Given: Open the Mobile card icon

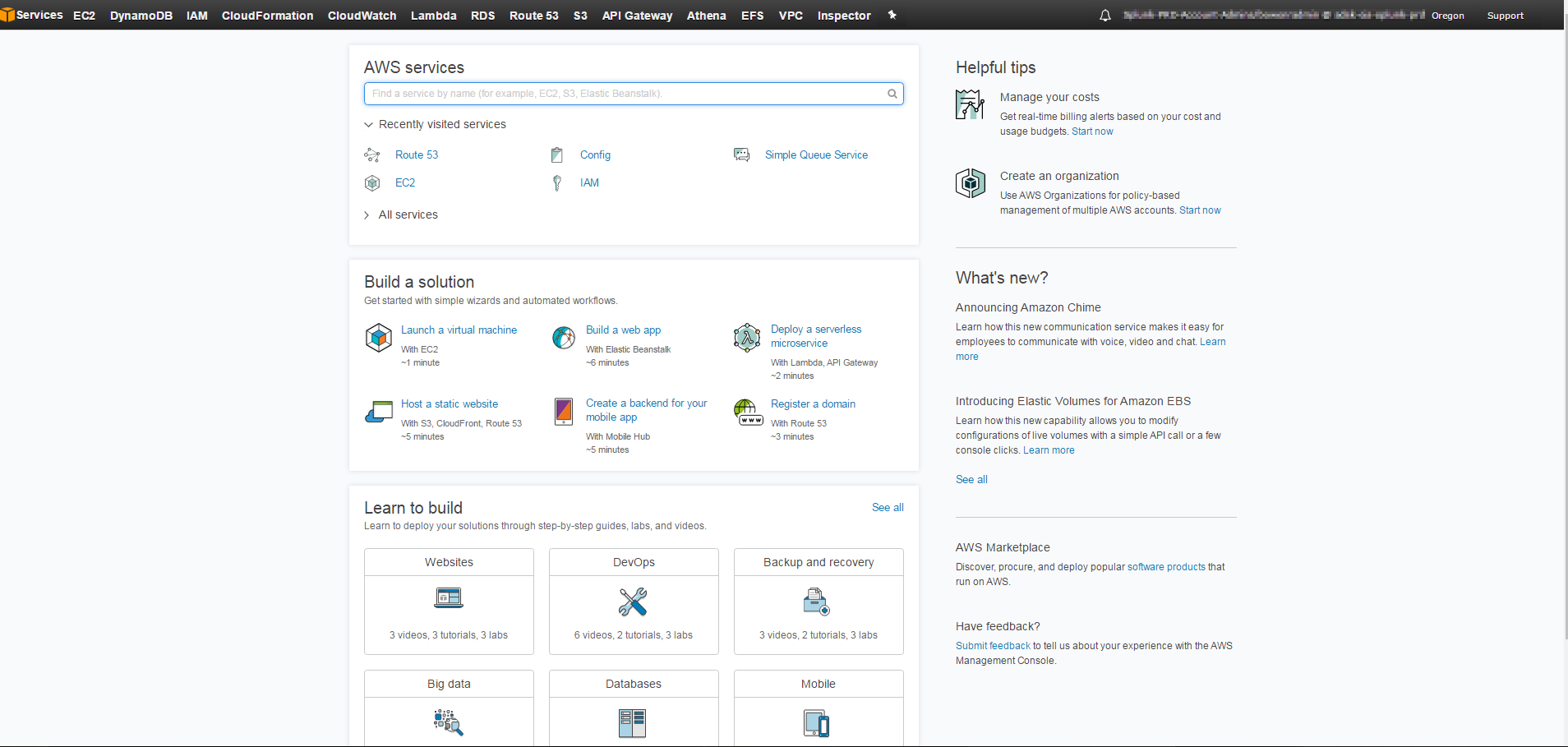Looking at the screenshot, I should 817,724.
